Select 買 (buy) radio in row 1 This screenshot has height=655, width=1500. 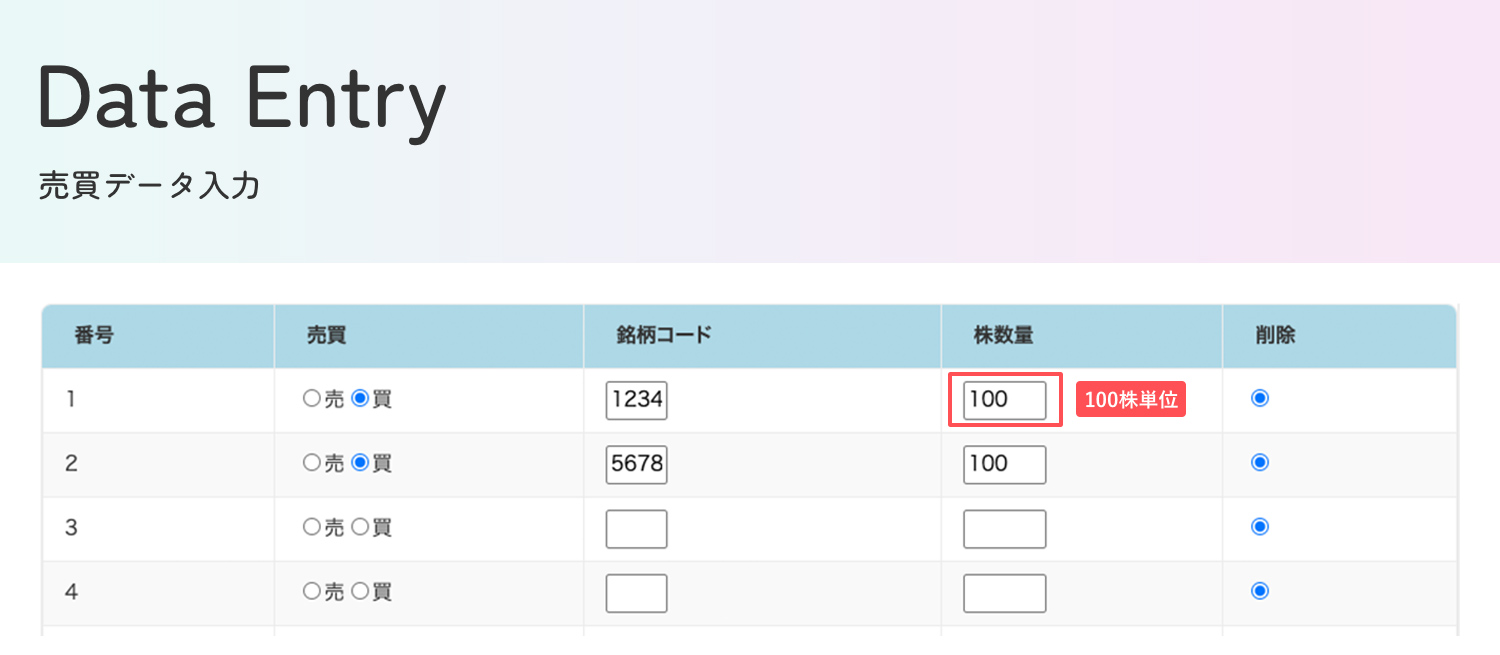pos(360,399)
